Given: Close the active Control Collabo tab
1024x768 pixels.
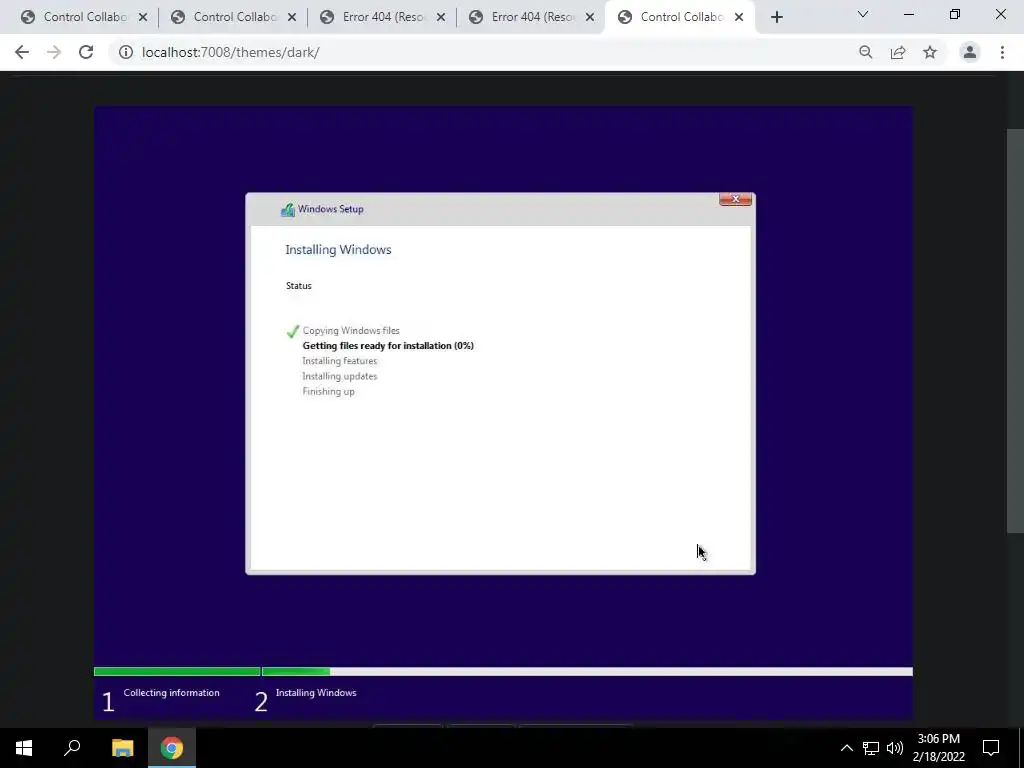Looking at the screenshot, I should (739, 18).
